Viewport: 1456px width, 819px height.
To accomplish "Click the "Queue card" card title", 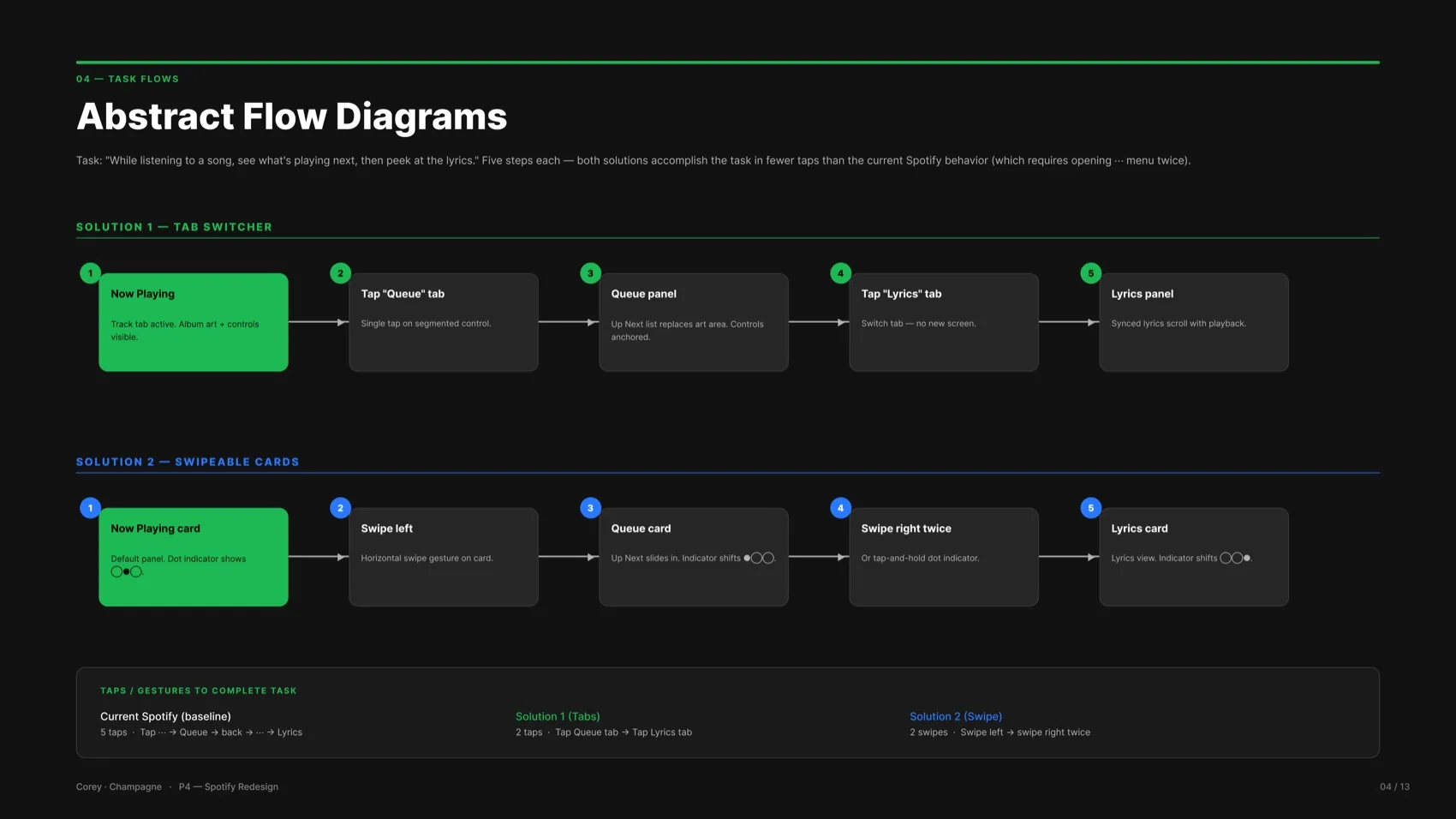I will pos(641,529).
